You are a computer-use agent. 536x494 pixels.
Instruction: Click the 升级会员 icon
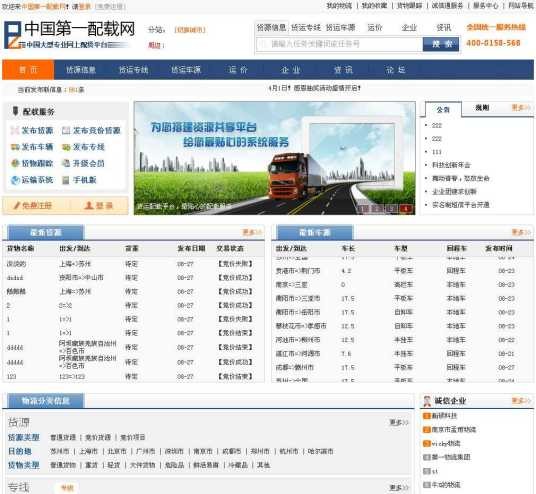(x=66, y=163)
